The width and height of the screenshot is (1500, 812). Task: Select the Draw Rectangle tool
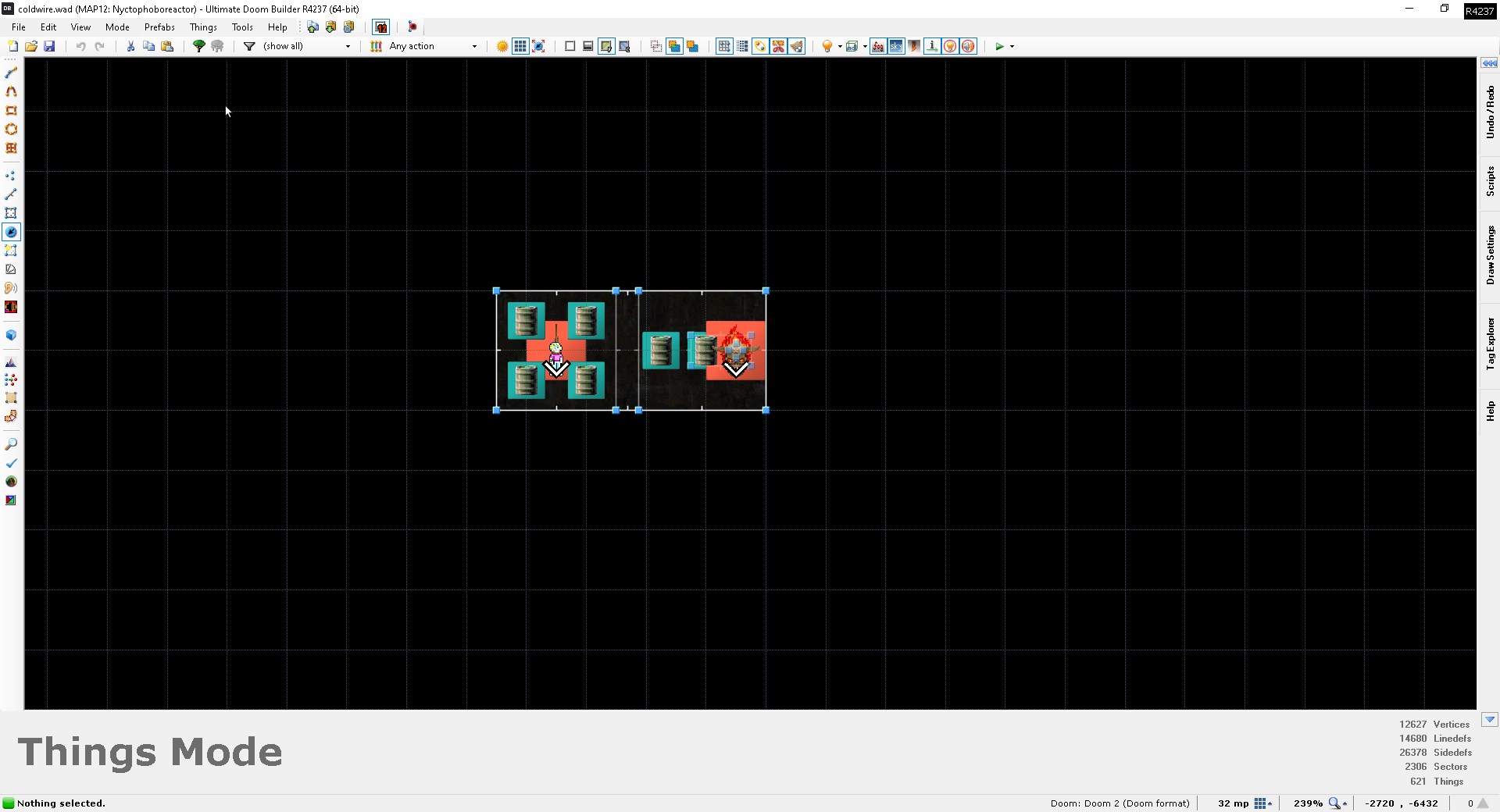coord(11,110)
